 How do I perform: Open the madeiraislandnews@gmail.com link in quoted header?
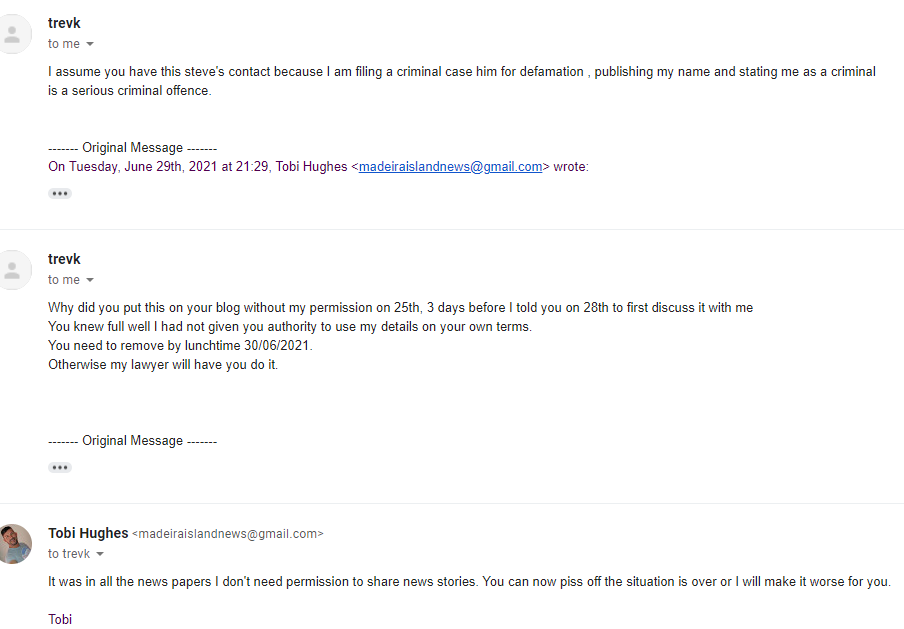click(x=450, y=167)
